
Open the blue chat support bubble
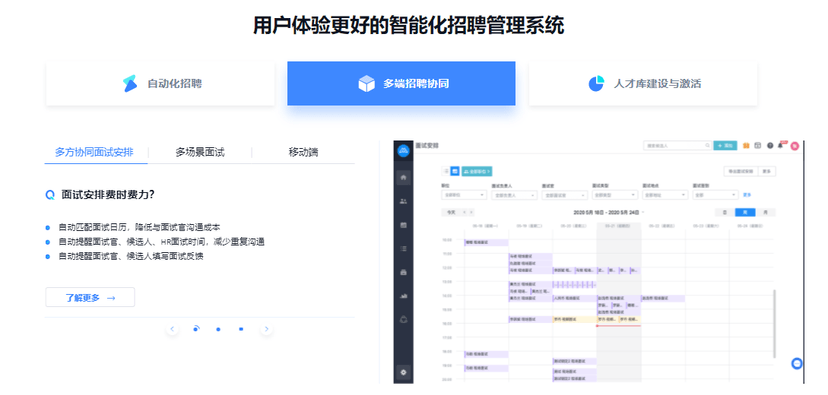[x=797, y=363]
